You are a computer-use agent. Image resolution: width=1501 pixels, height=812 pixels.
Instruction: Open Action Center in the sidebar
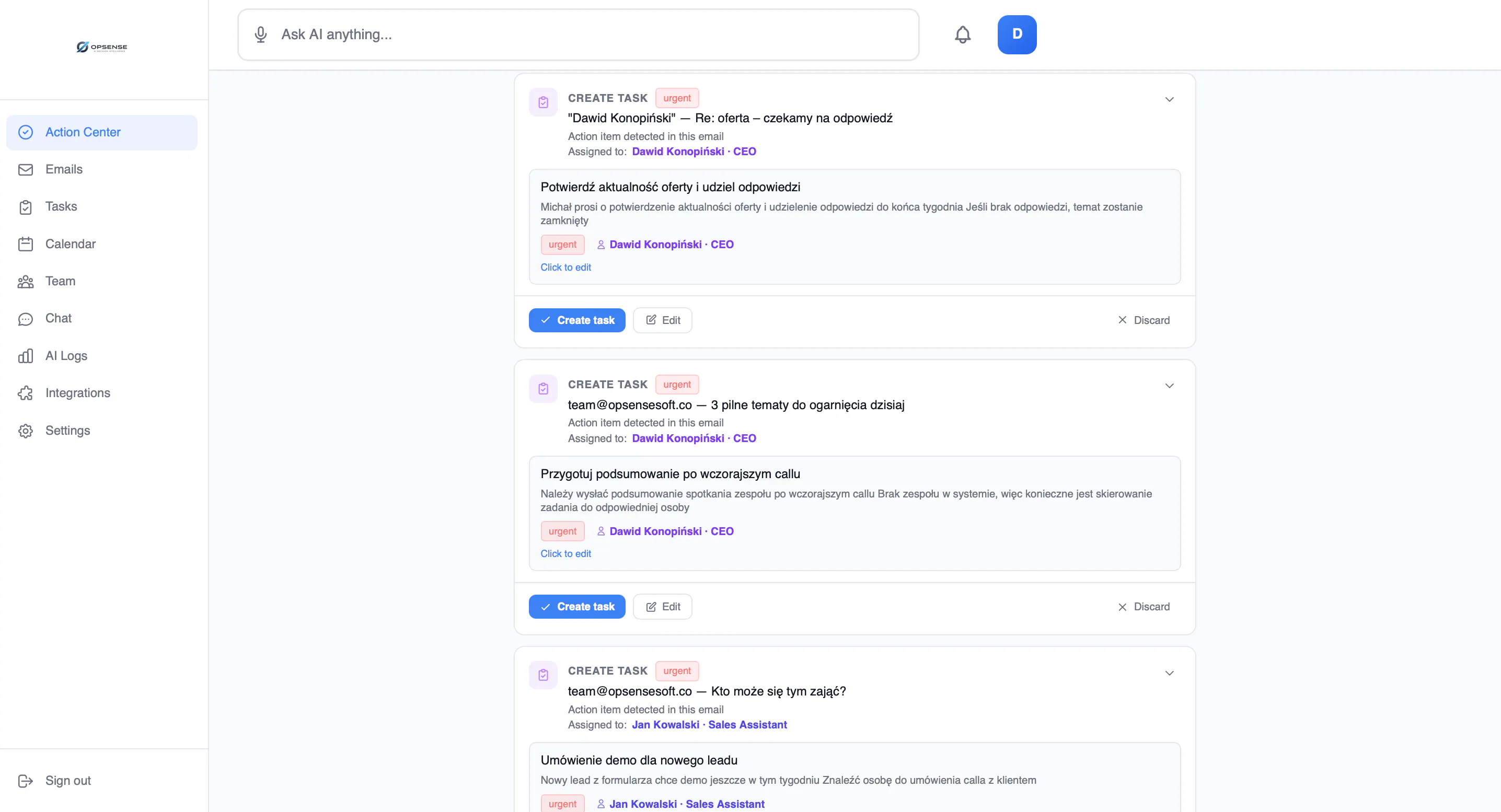click(x=102, y=132)
